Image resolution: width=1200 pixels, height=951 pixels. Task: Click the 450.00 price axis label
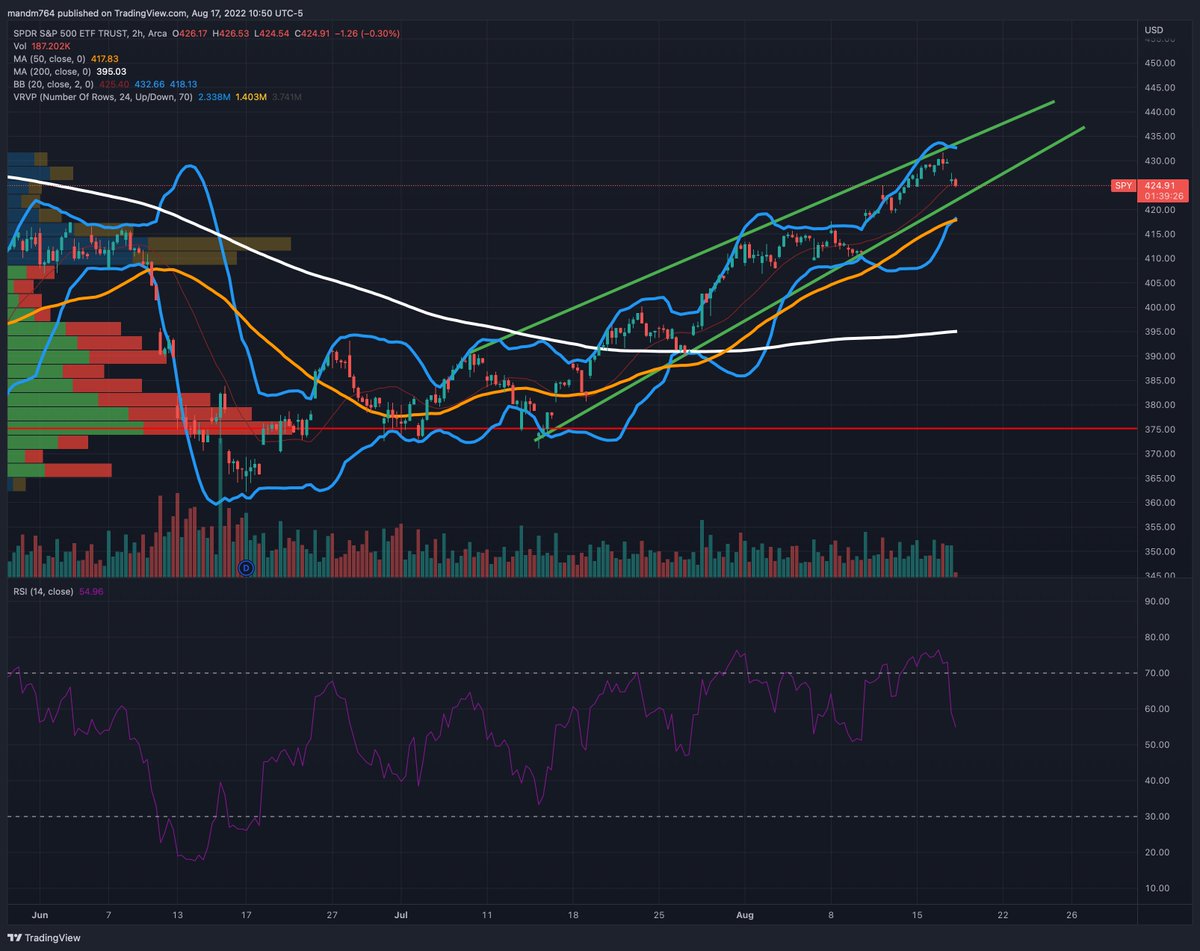[x=1159, y=63]
